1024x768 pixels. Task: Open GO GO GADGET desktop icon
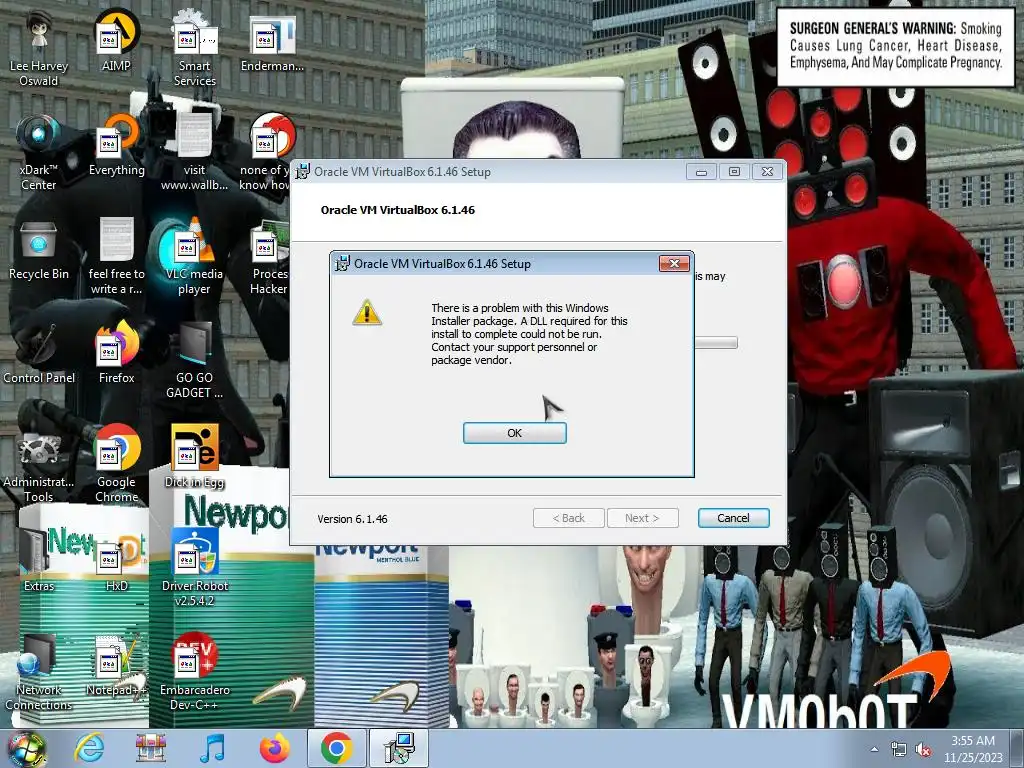pos(195,360)
